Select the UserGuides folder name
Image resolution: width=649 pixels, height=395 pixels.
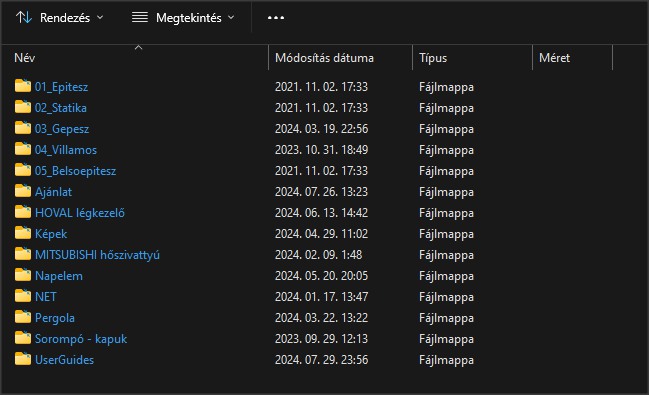[64, 360]
